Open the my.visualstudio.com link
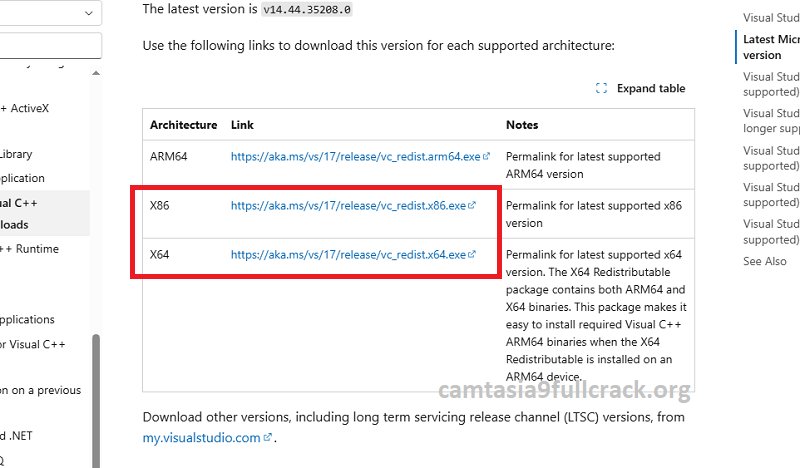Image resolution: width=800 pixels, height=468 pixels. (207, 437)
